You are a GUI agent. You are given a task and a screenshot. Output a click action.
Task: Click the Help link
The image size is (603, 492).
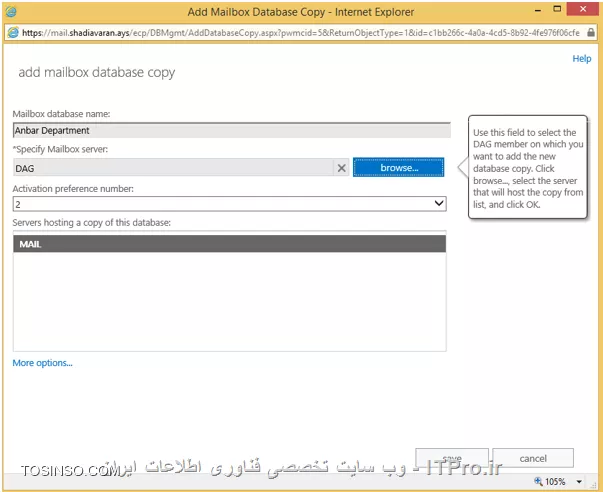click(581, 59)
